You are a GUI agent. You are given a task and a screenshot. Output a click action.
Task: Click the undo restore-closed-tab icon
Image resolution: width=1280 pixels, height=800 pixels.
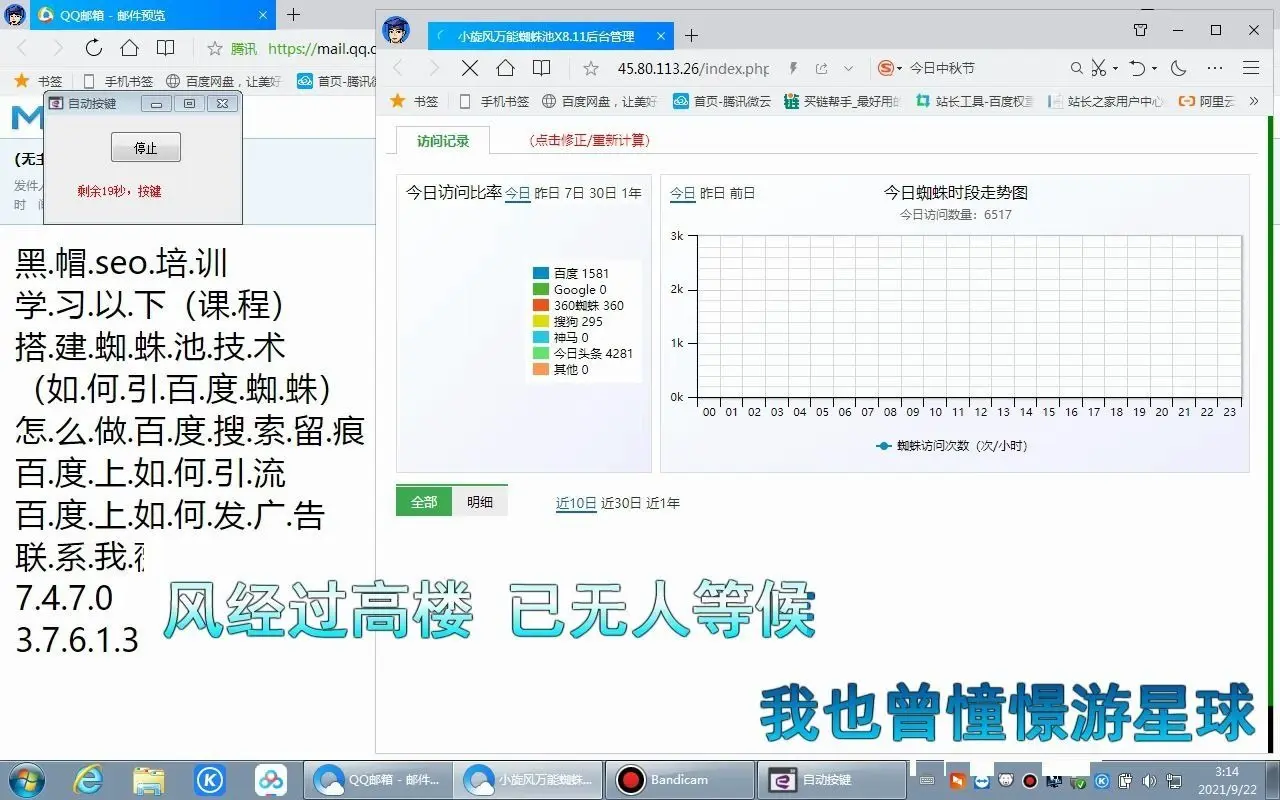click(1137, 68)
